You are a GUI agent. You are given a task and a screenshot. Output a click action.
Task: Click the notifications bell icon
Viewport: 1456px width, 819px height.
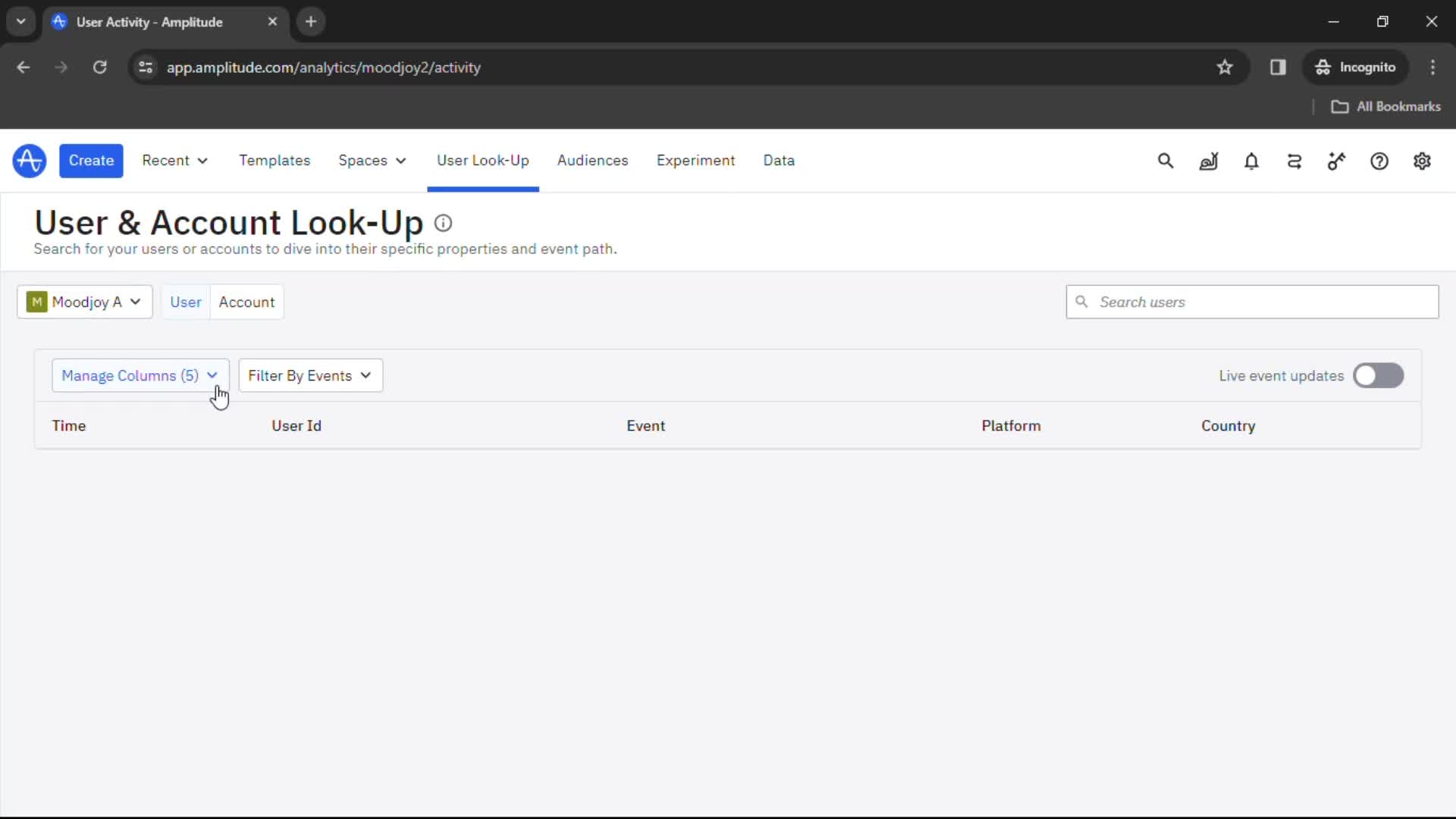[1251, 161]
